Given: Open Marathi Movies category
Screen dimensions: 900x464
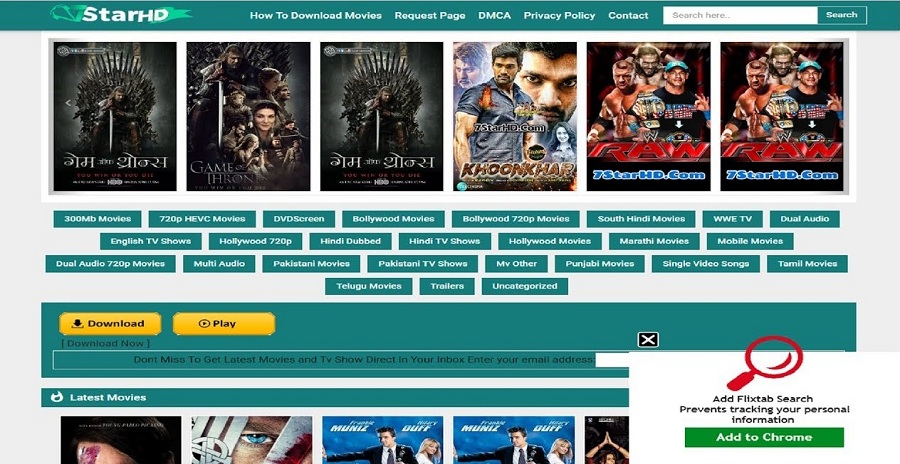Looking at the screenshot, I should [654, 241].
